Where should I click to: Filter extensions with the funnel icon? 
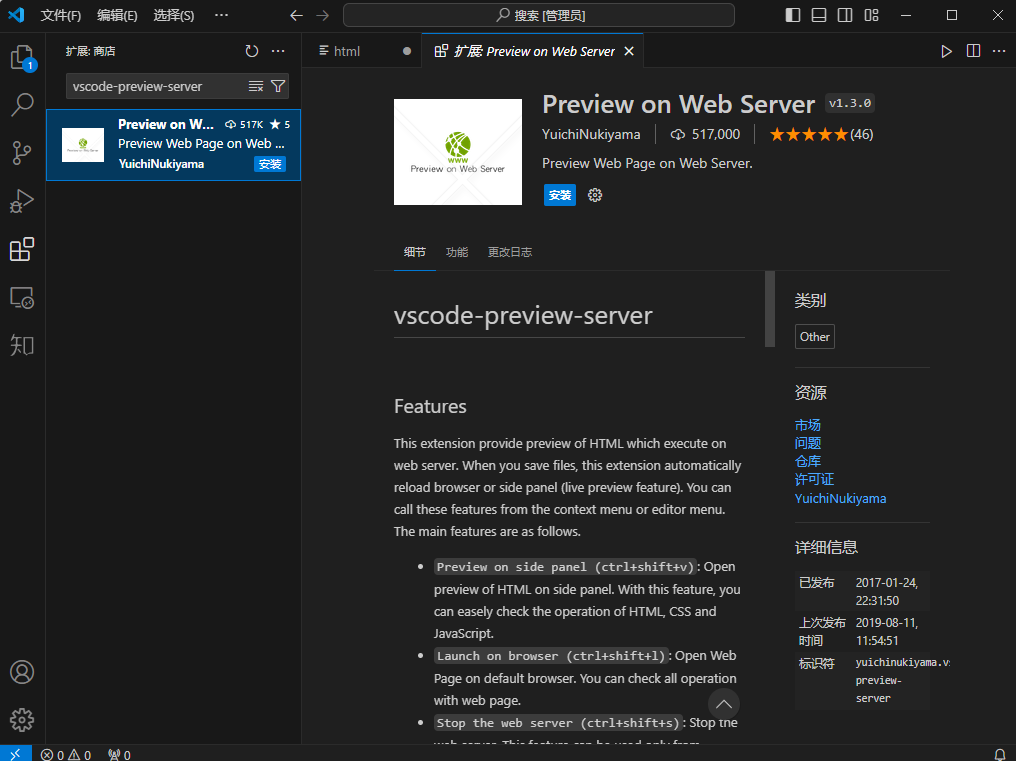[278, 86]
